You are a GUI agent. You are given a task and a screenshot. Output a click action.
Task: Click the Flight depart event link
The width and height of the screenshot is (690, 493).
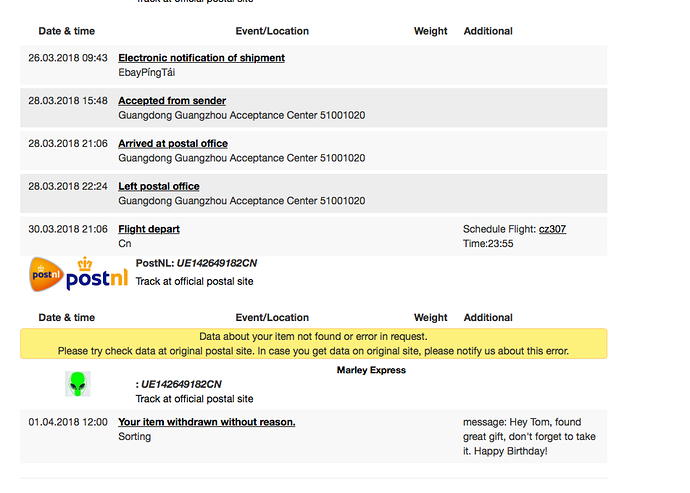click(x=149, y=229)
